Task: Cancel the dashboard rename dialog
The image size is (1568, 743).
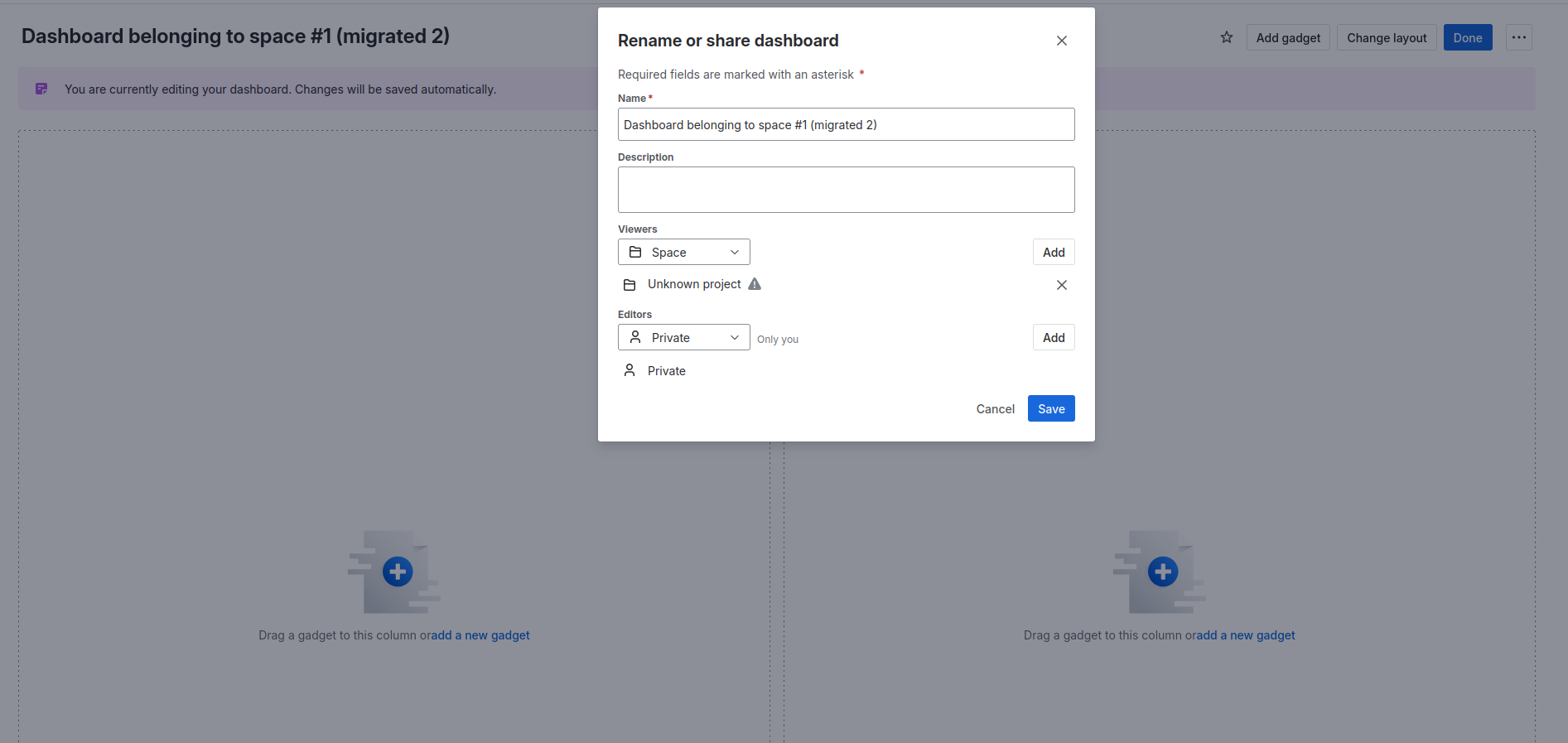Action: (995, 408)
